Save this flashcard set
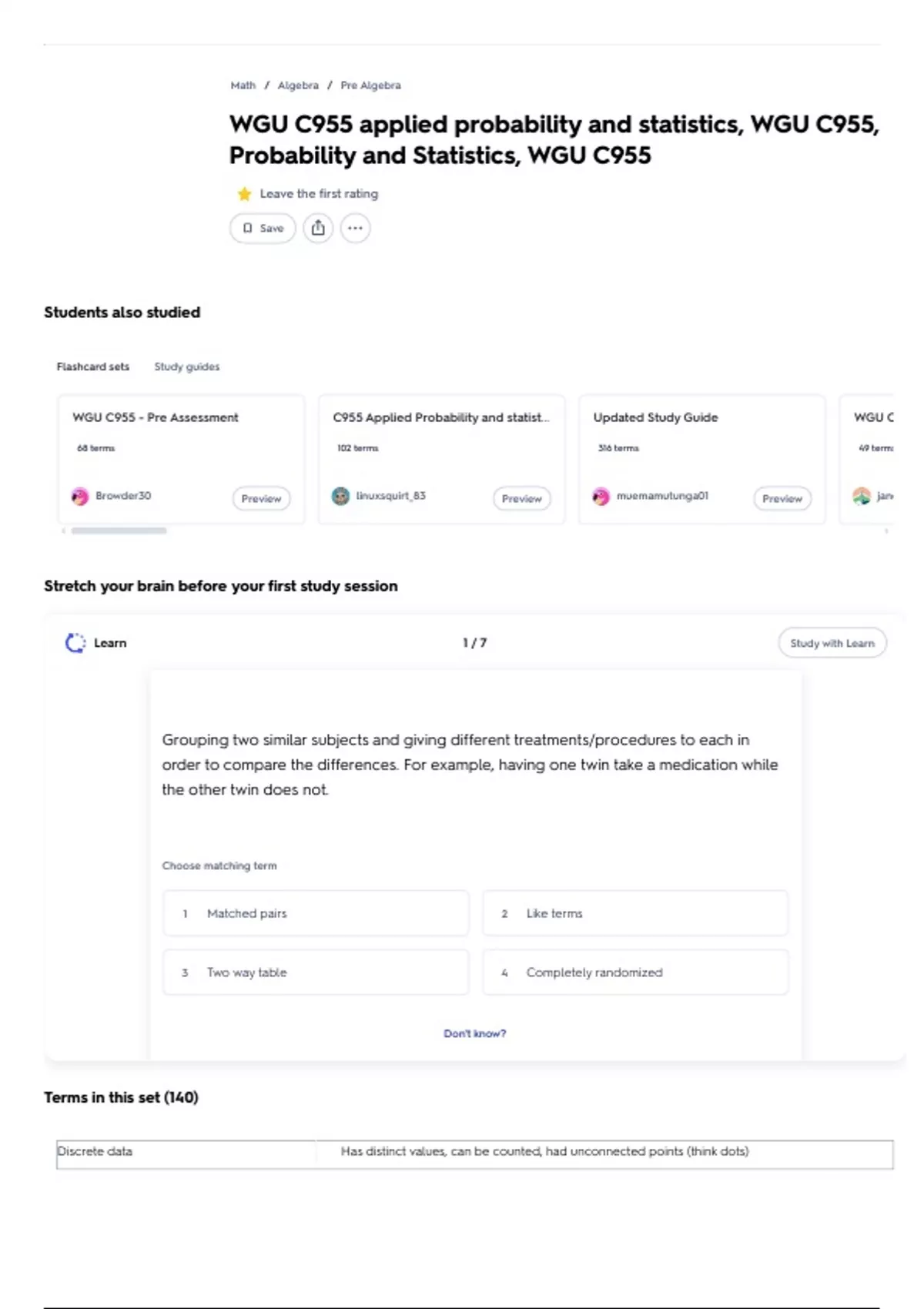 263,228
